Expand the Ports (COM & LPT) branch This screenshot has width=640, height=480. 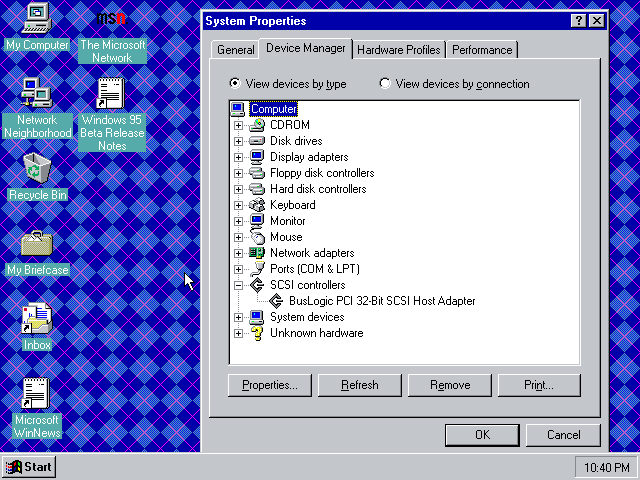238,269
